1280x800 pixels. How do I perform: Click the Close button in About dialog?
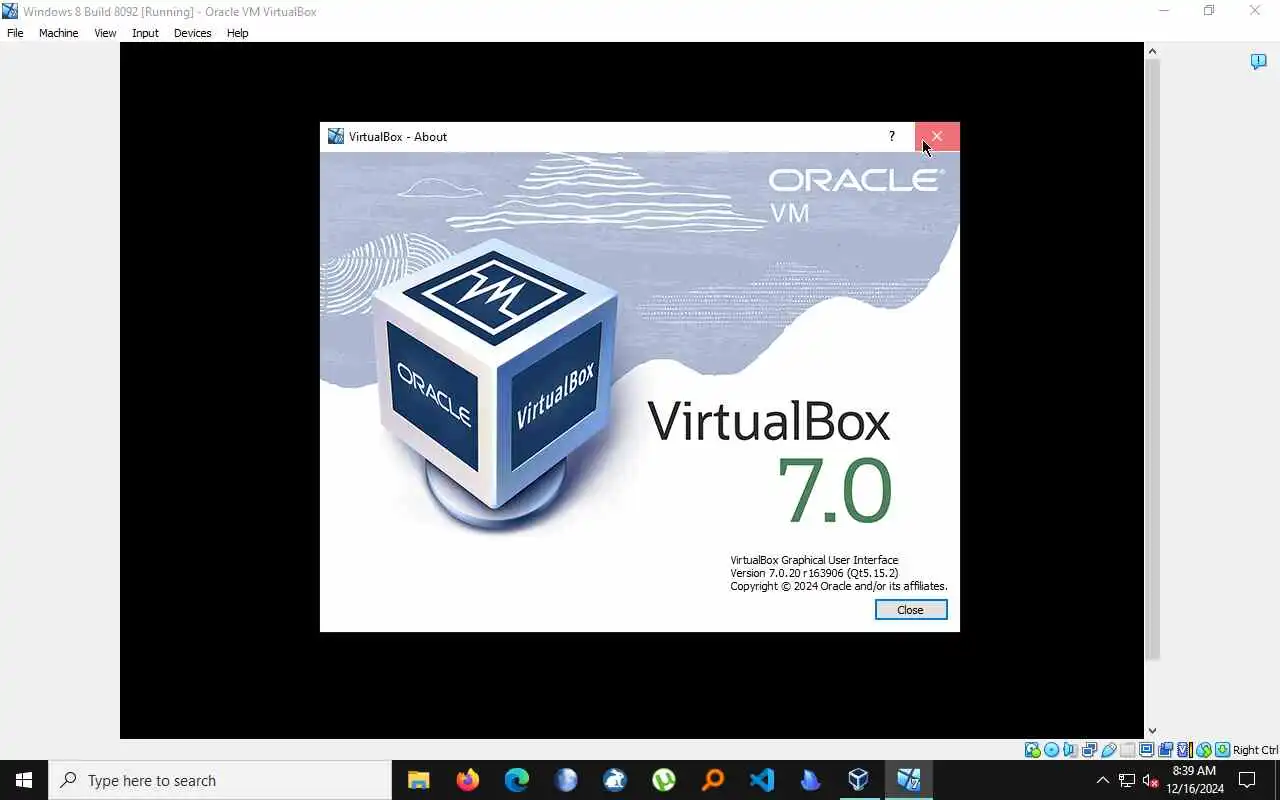[x=911, y=610]
